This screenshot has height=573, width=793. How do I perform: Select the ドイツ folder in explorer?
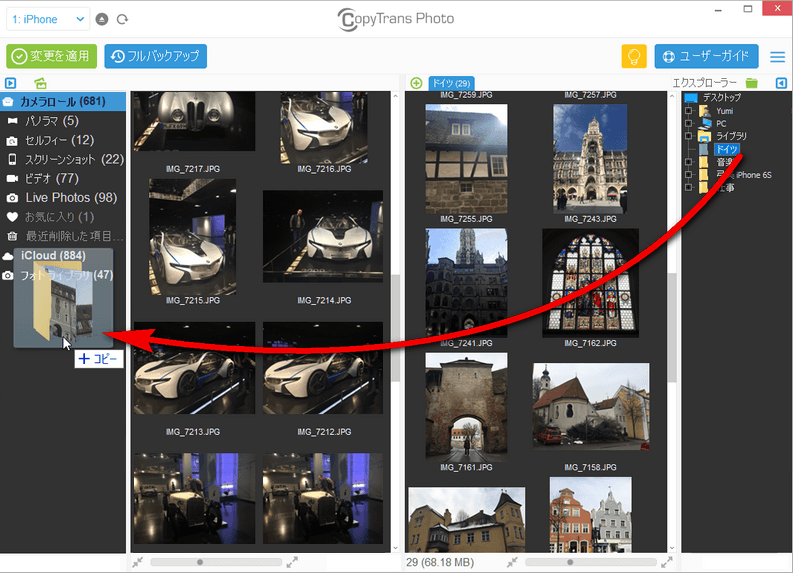click(x=727, y=149)
